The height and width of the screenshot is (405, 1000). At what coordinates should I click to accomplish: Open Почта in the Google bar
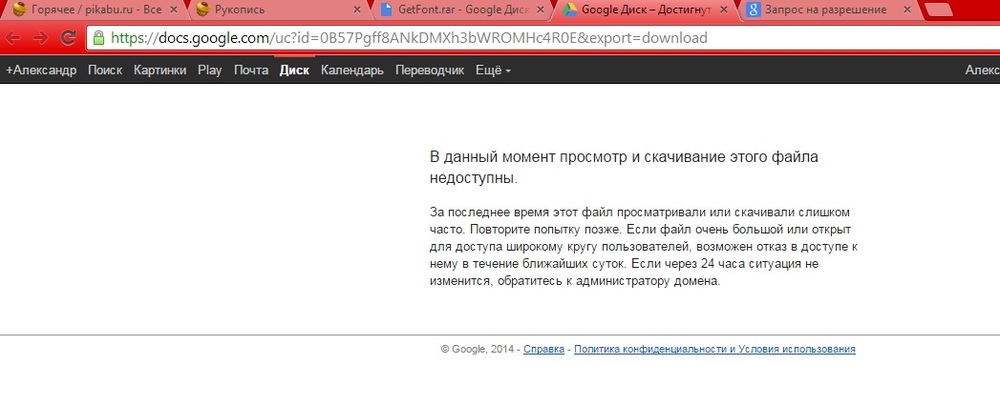[251, 71]
